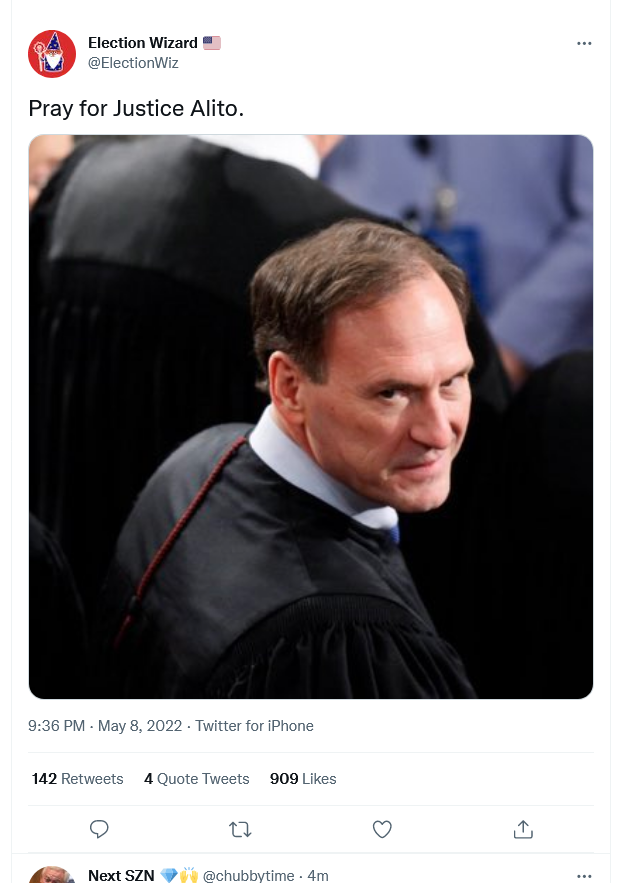629x883 pixels.
Task: View the list of 142 Retweets
Action: point(78,779)
